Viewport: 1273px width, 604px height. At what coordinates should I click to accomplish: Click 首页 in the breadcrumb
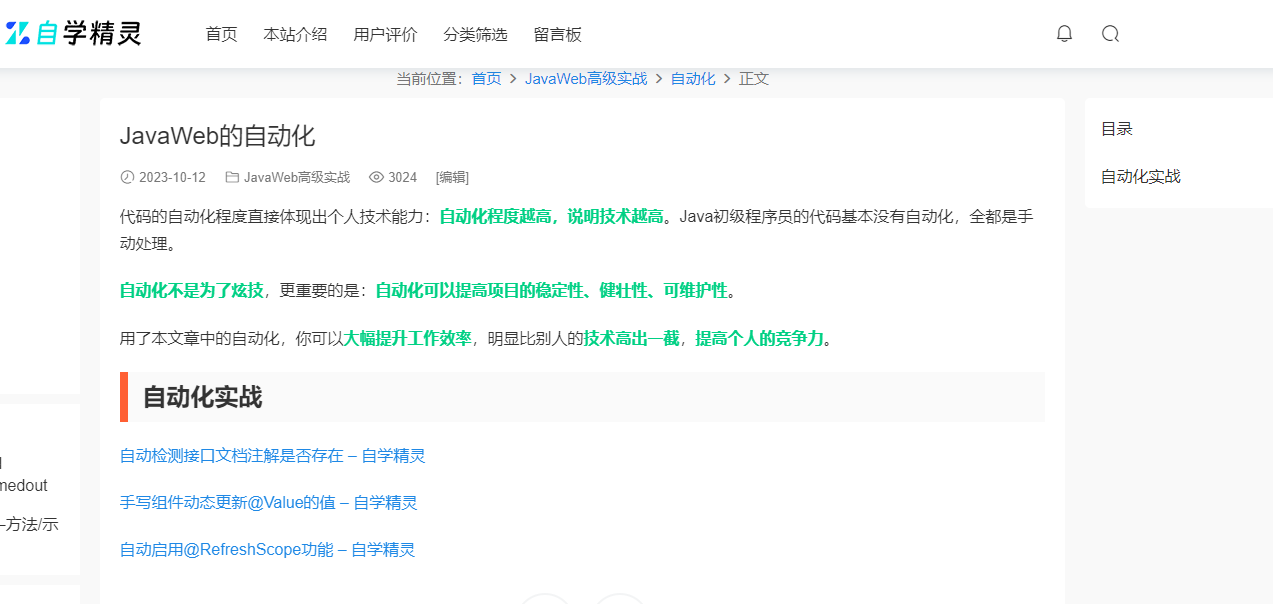click(486, 78)
